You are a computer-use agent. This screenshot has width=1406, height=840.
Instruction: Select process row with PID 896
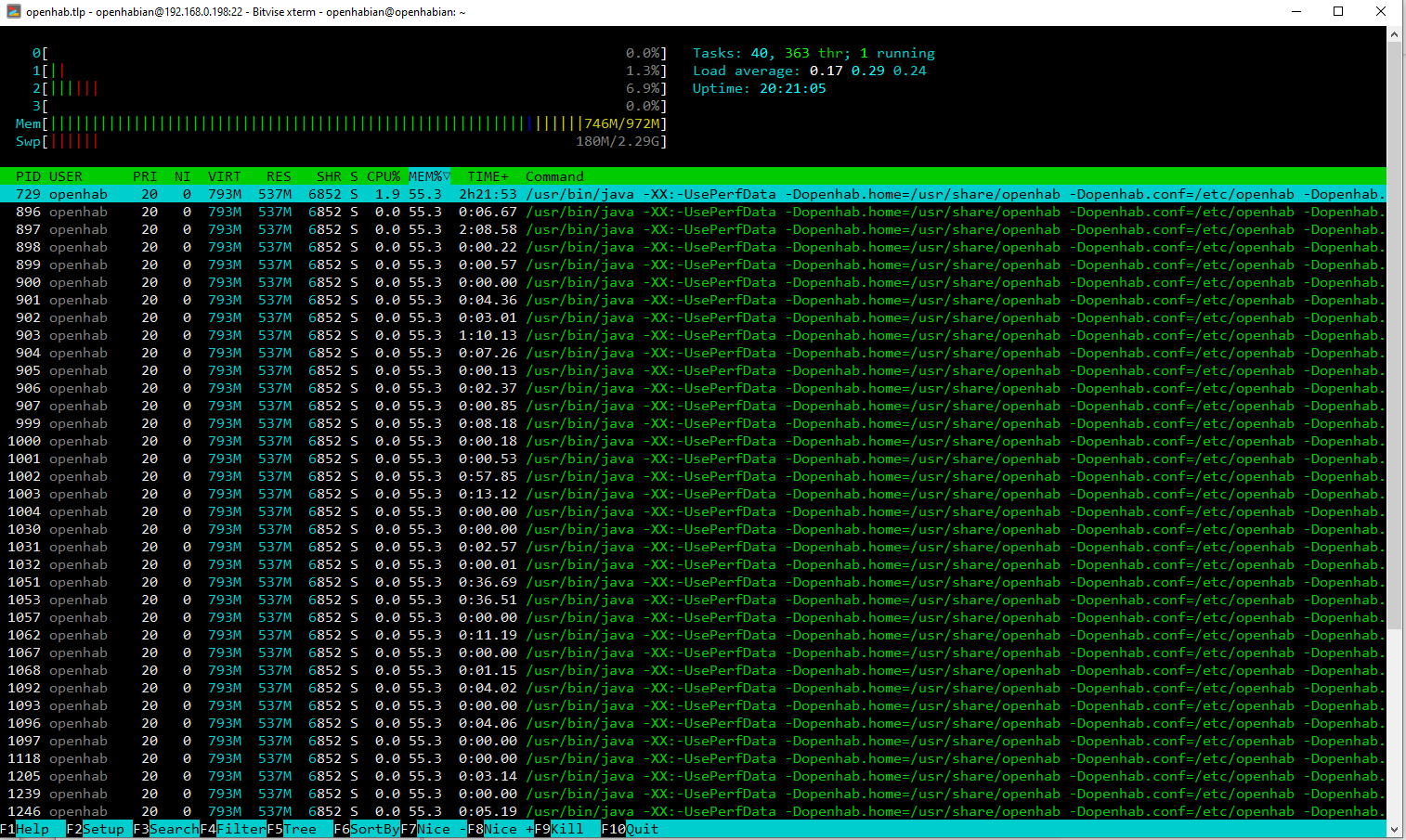coord(693,212)
